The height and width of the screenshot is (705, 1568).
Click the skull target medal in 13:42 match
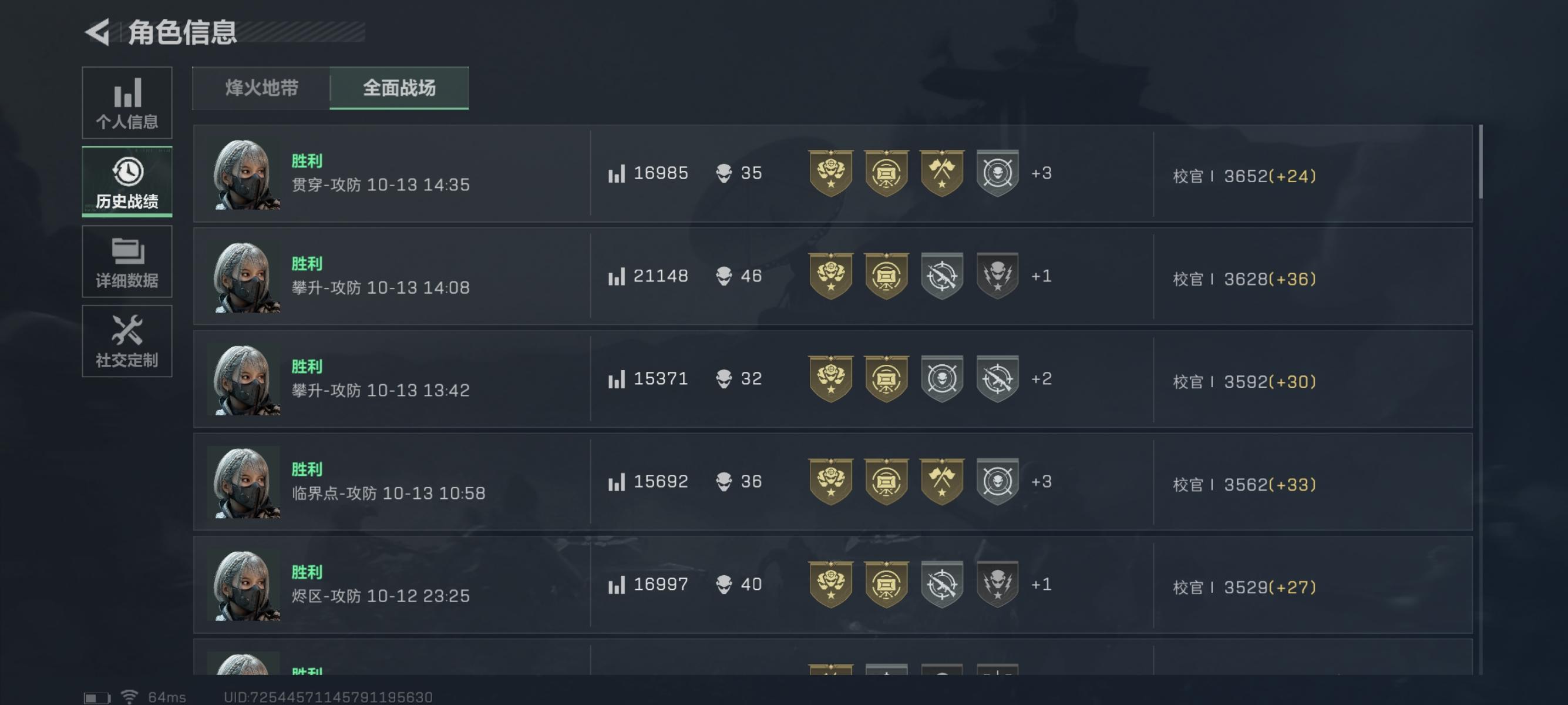pyautogui.click(x=941, y=379)
